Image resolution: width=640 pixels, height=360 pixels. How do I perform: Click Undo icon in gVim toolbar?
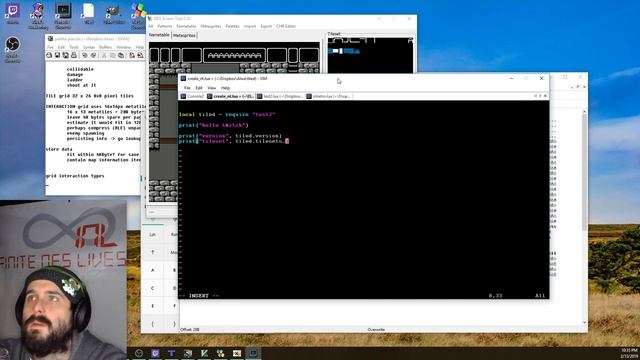pyautogui.click(x=85, y=55)
